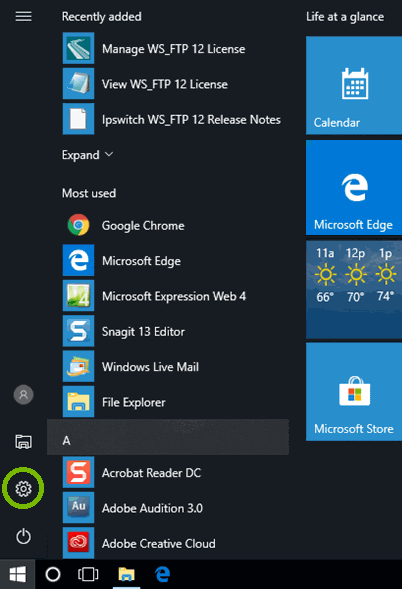This screenshot has width=402, height=589.
Task: Click 'Ipswitch WS_FTP 12 Release Notes' text
Action: coord(191,119)
